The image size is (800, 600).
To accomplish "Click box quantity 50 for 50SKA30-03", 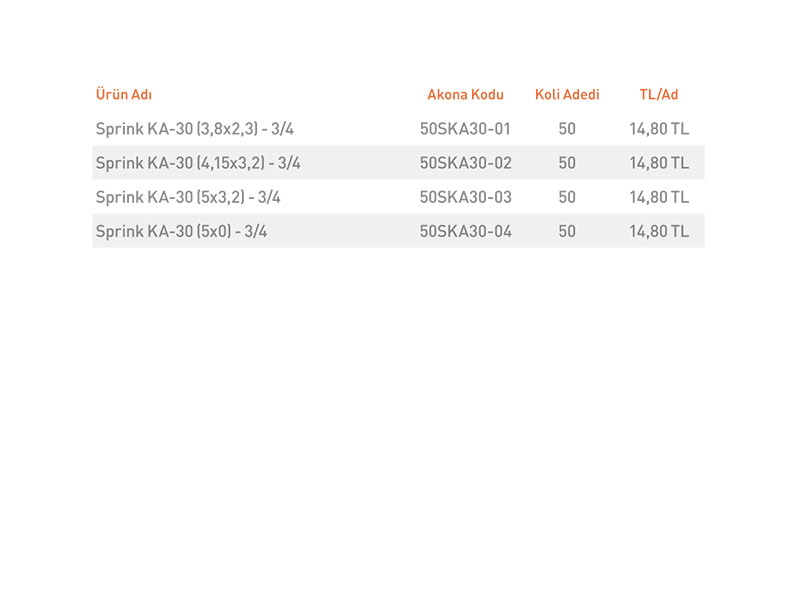I will tap(567, 197).
